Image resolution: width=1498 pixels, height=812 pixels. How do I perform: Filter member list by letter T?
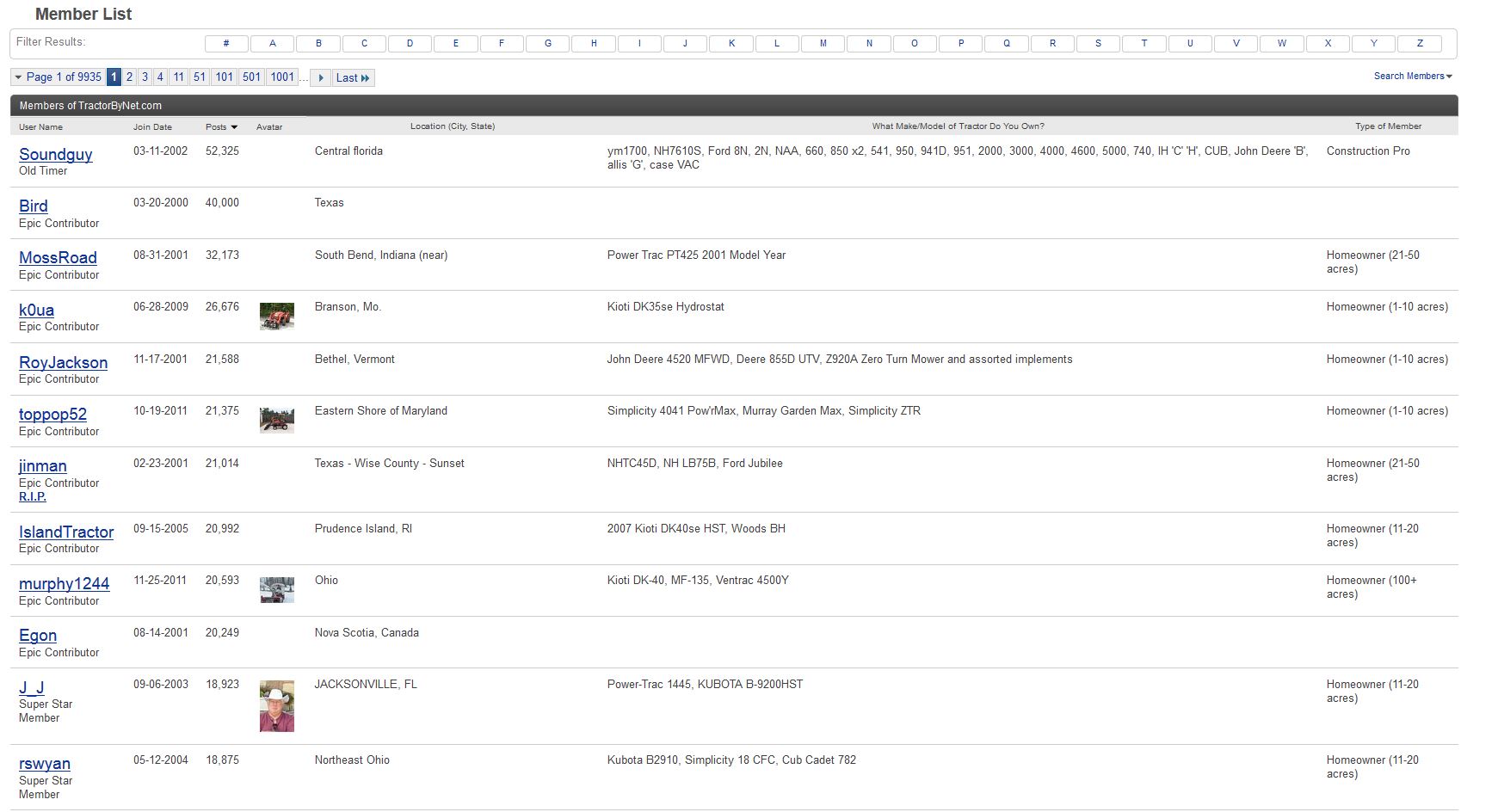pos(1144,43)
